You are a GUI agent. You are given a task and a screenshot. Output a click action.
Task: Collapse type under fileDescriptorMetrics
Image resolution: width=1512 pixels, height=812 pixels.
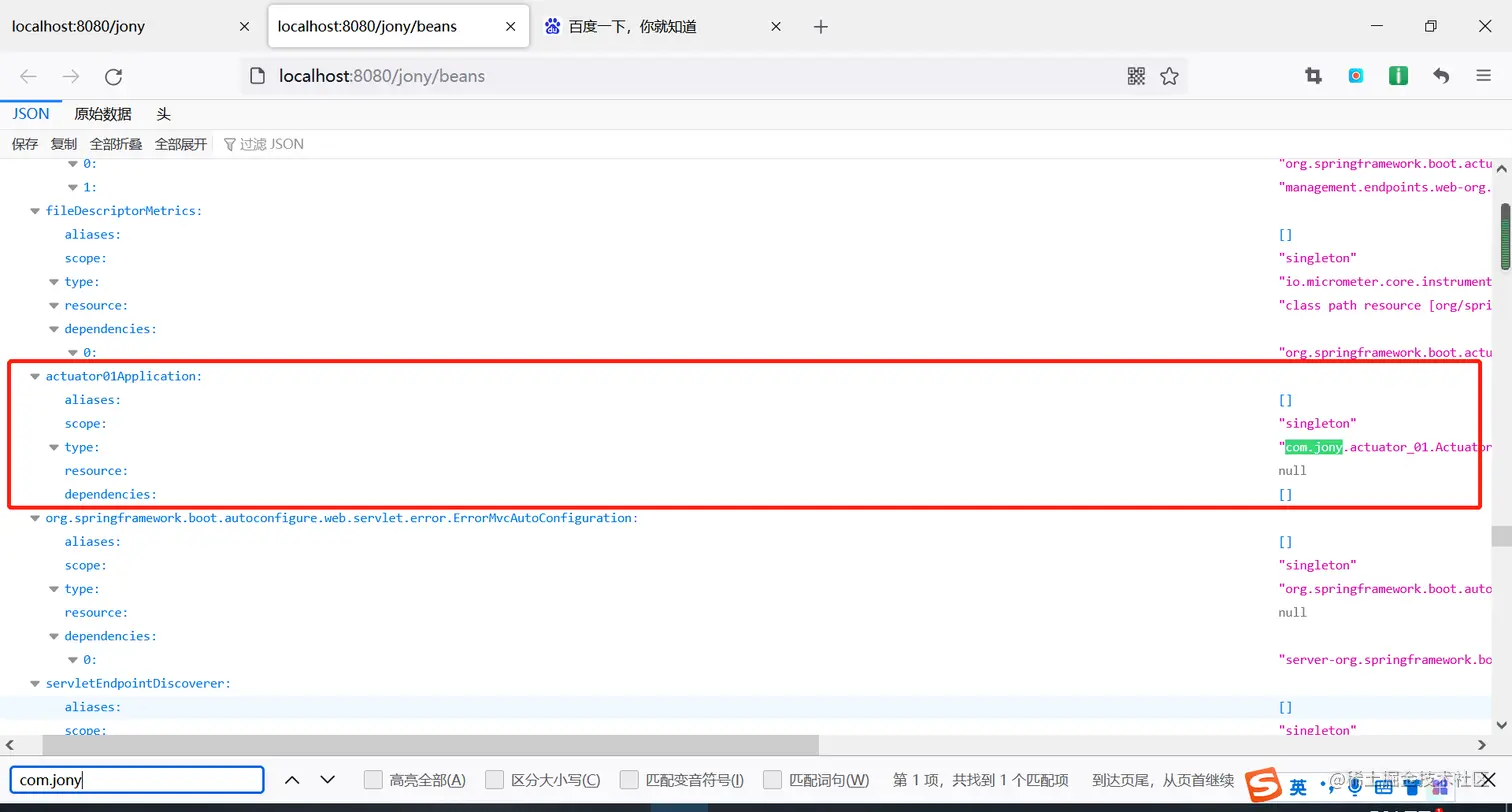54,282
